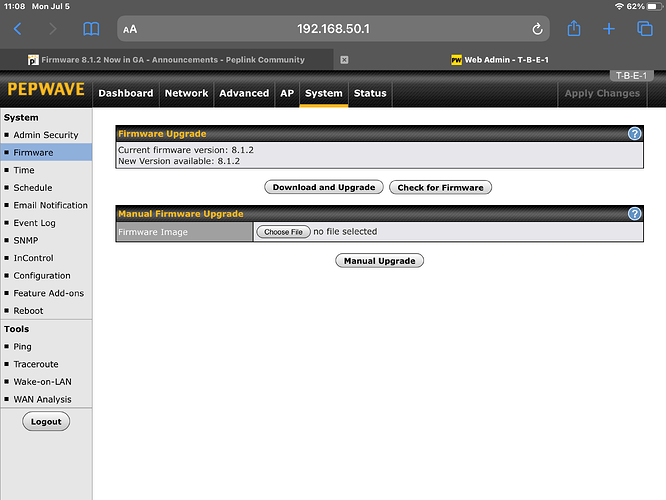
Task: Open help for Firmware Upgrade section
Action: (x=634, y=133)
